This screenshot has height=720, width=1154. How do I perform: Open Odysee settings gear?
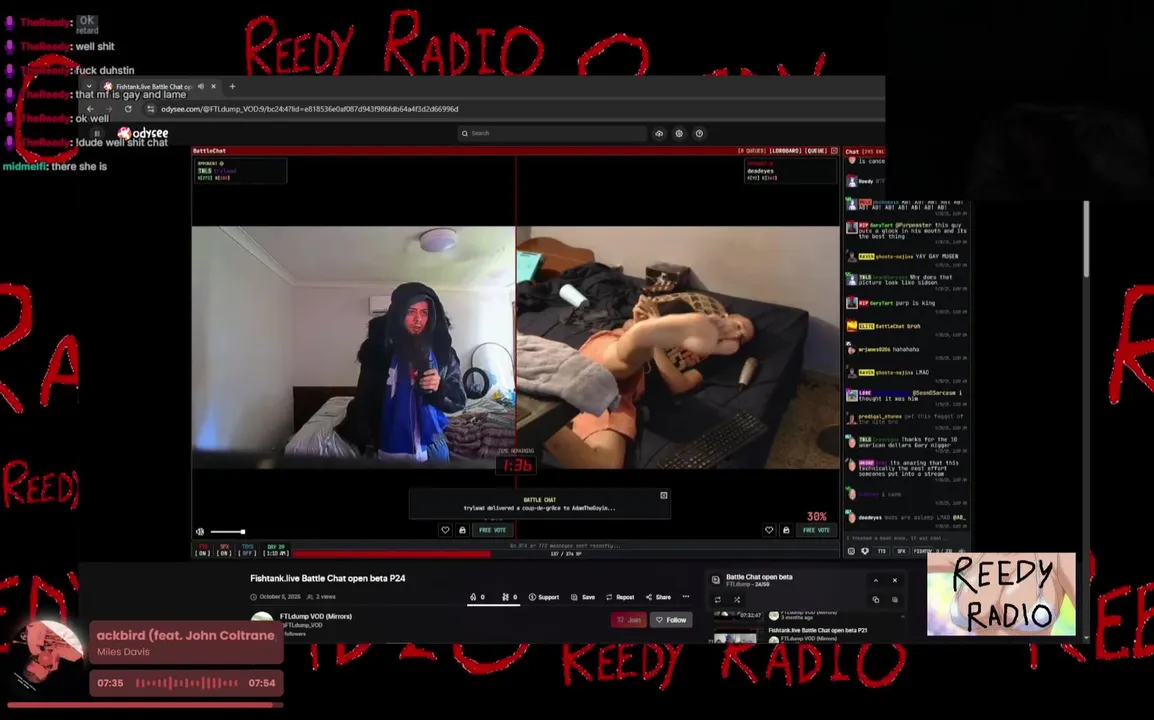(679, 133)
